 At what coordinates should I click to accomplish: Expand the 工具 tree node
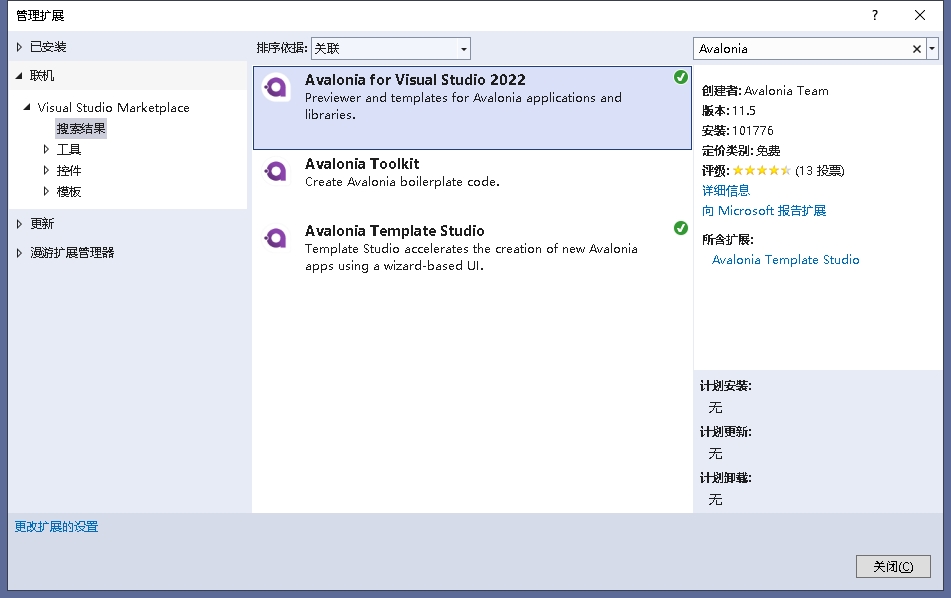pyautogui.click(x=46, y=149)
